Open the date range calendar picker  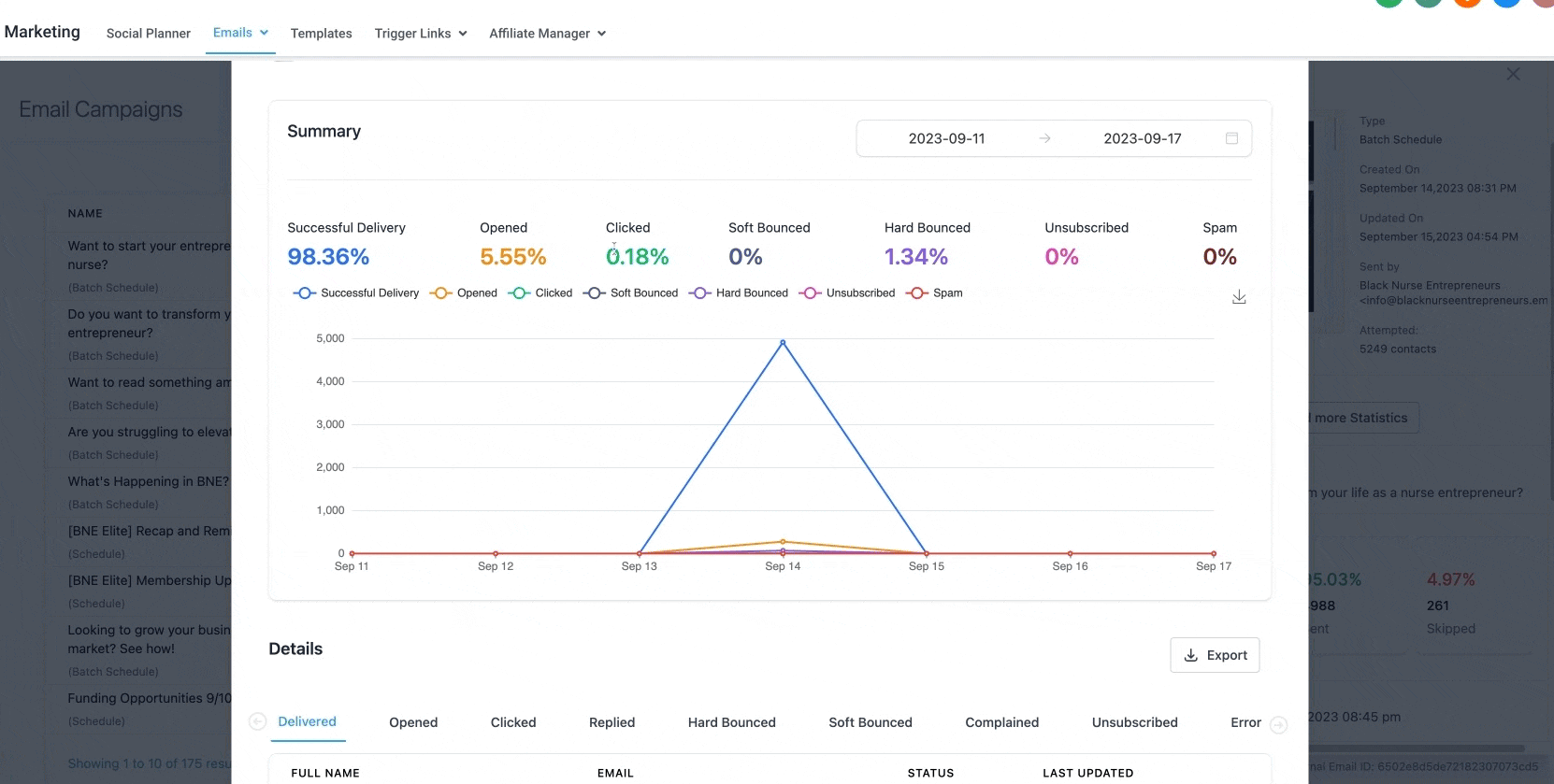click(x=1231, y=138)
